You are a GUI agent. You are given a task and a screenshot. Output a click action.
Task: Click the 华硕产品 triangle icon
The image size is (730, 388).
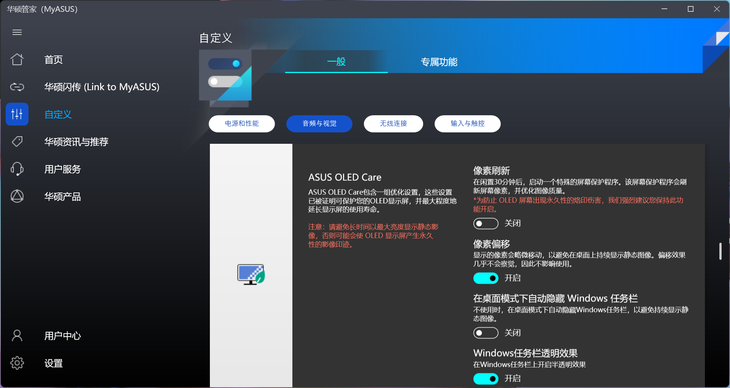[x=17, y=197]
